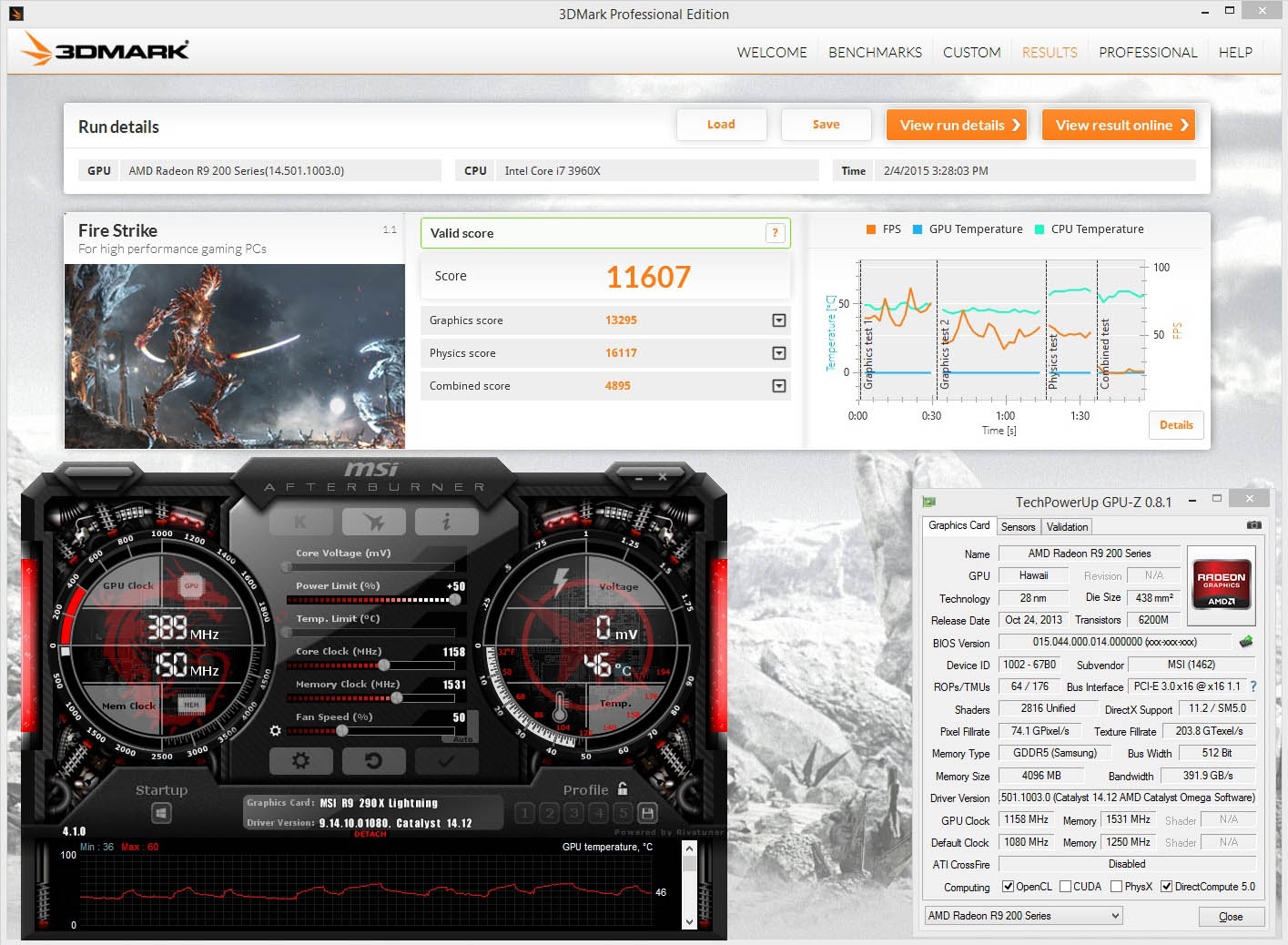
Task: Open Afterburner settings gear button
Action: point(300,760)
